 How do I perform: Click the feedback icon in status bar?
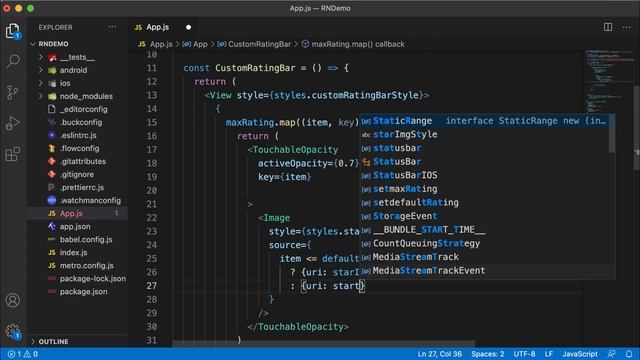[611, 354]
